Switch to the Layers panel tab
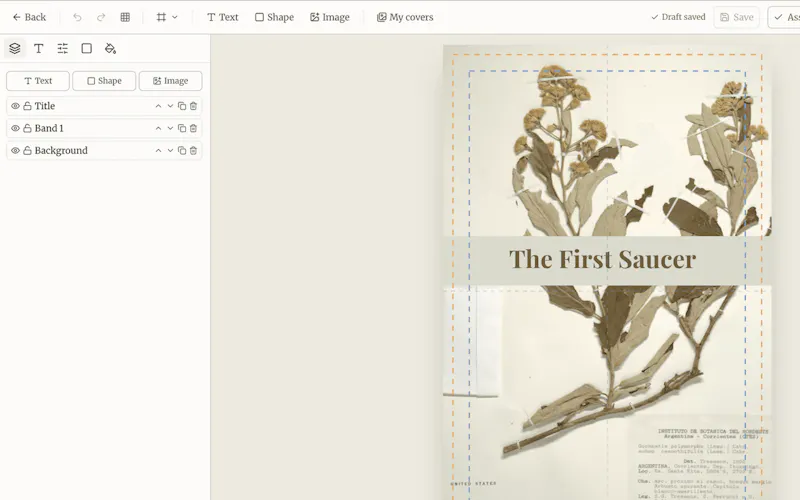 click(15, 48)
